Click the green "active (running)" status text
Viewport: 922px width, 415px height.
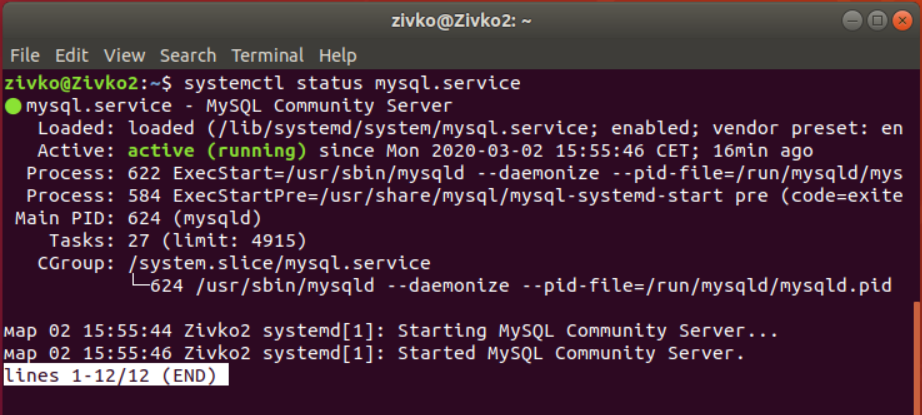pyautogui.click(x=216, y=151)
